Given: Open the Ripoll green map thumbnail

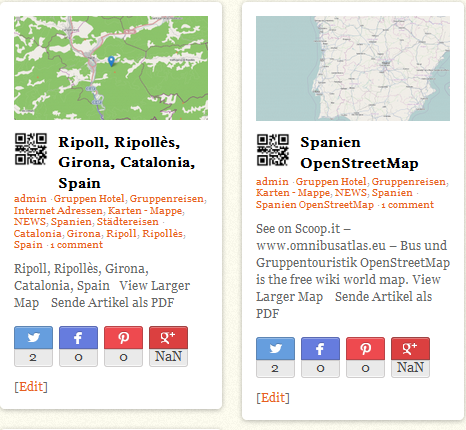Looking at the screenshot, I should [111, 68].
